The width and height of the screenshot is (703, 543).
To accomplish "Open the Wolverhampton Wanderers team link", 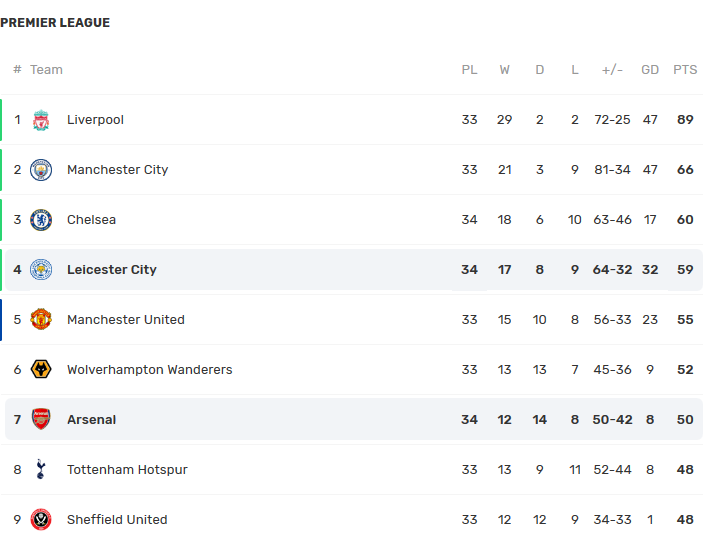I will 149,370.
